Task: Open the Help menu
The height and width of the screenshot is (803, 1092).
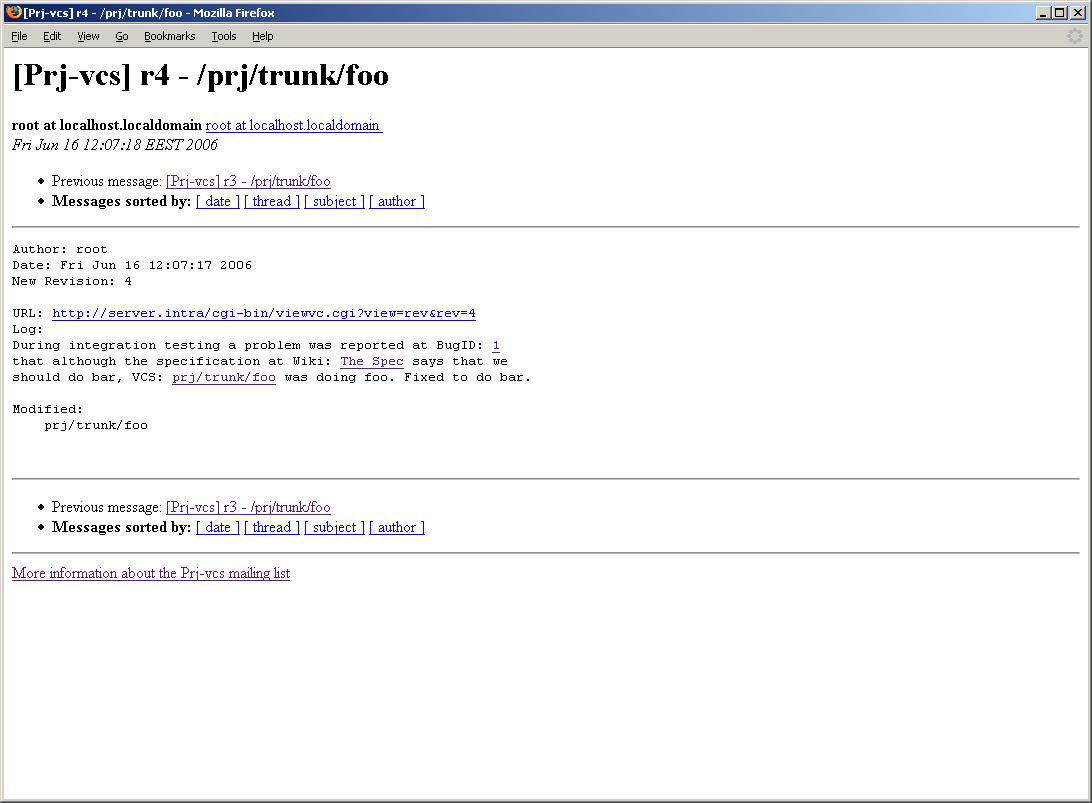Action: click(262, 36)
